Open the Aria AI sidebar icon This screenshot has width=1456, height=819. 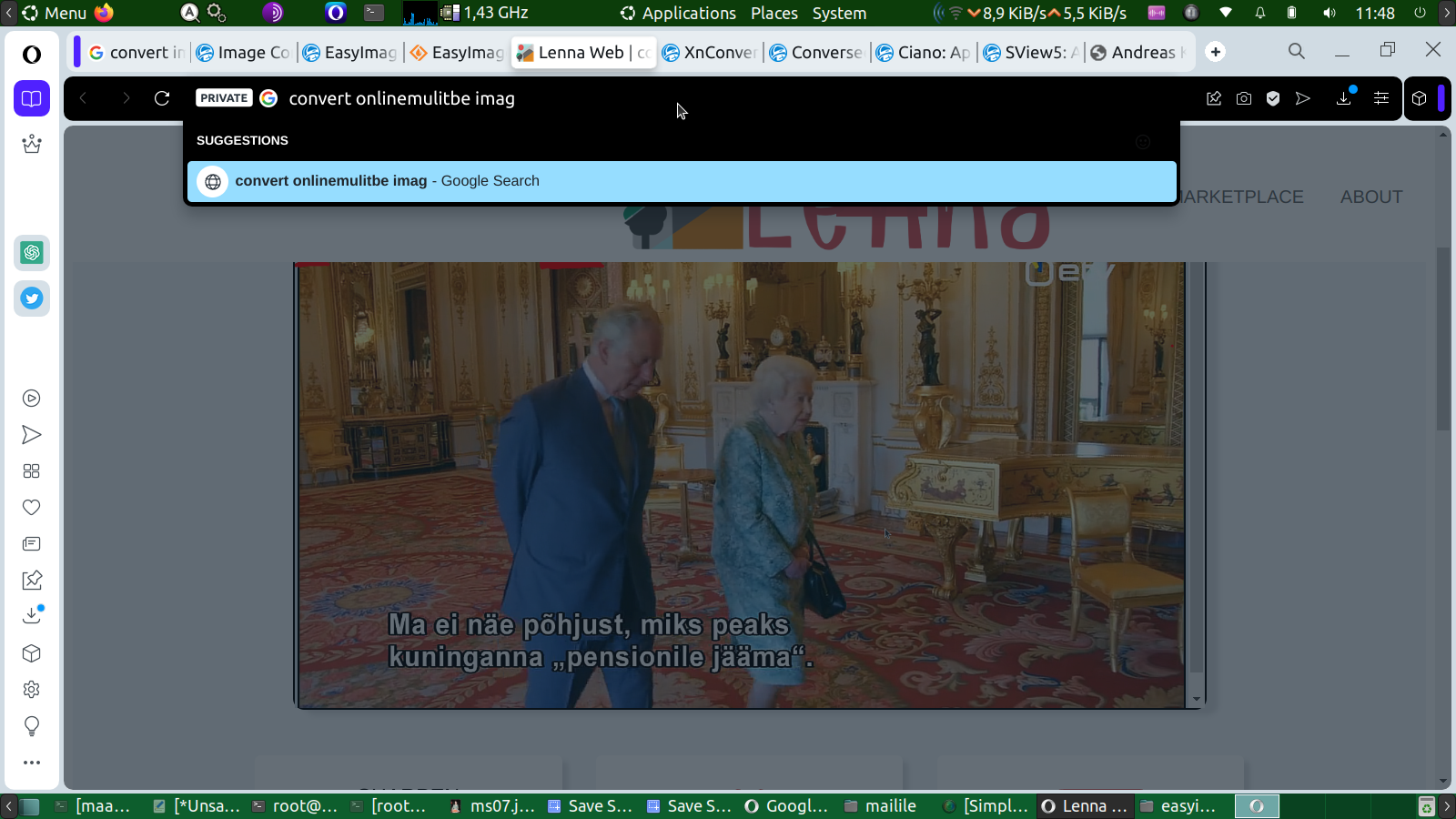point(32,144)
